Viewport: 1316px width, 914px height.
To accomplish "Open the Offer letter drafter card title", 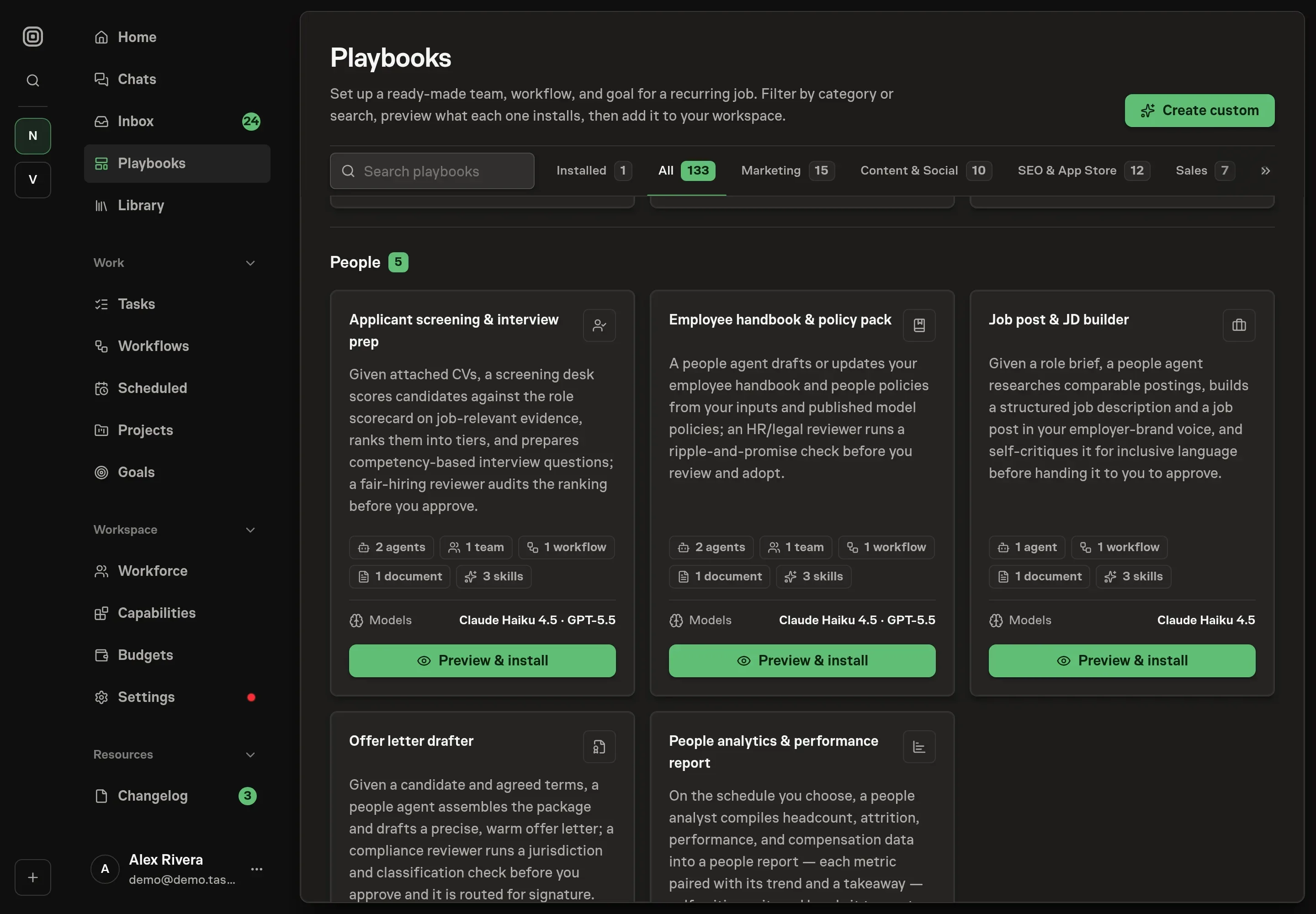I will click(411, 741).
